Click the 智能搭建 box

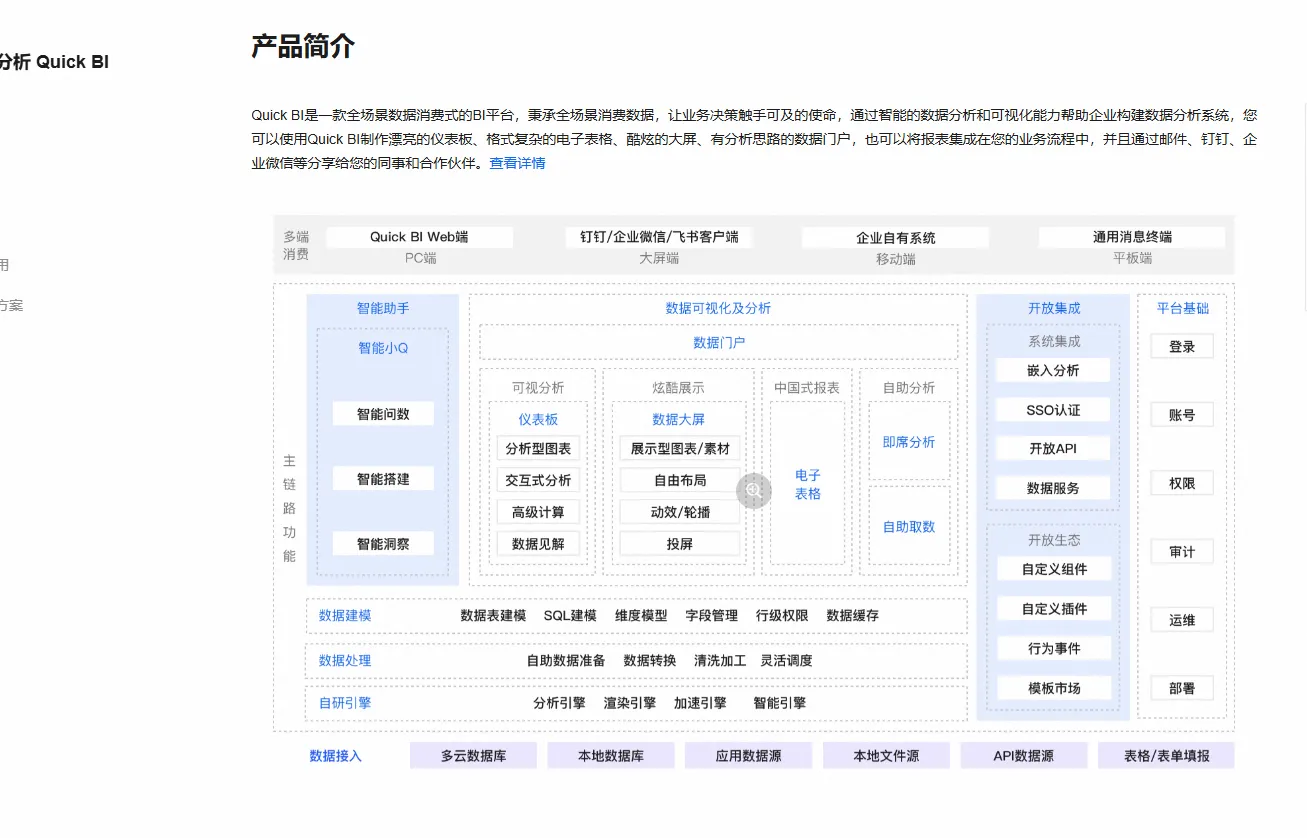pos(383,479)
